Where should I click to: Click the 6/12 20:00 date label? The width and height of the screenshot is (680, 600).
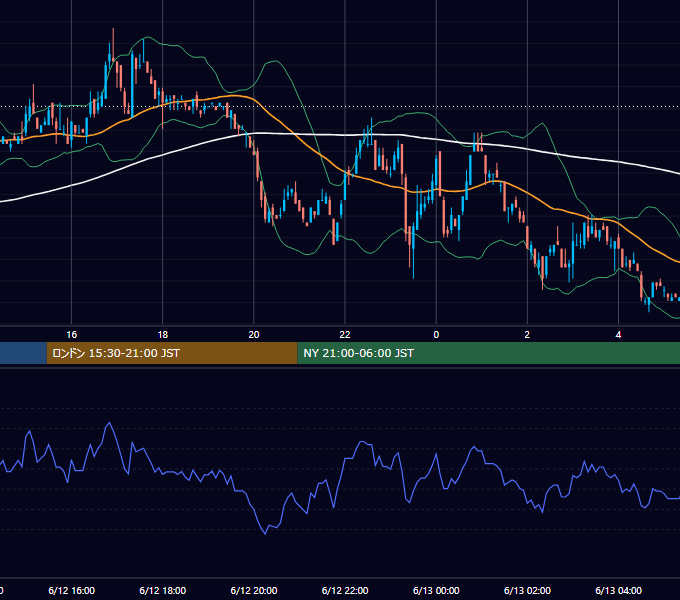coord(254,590)
